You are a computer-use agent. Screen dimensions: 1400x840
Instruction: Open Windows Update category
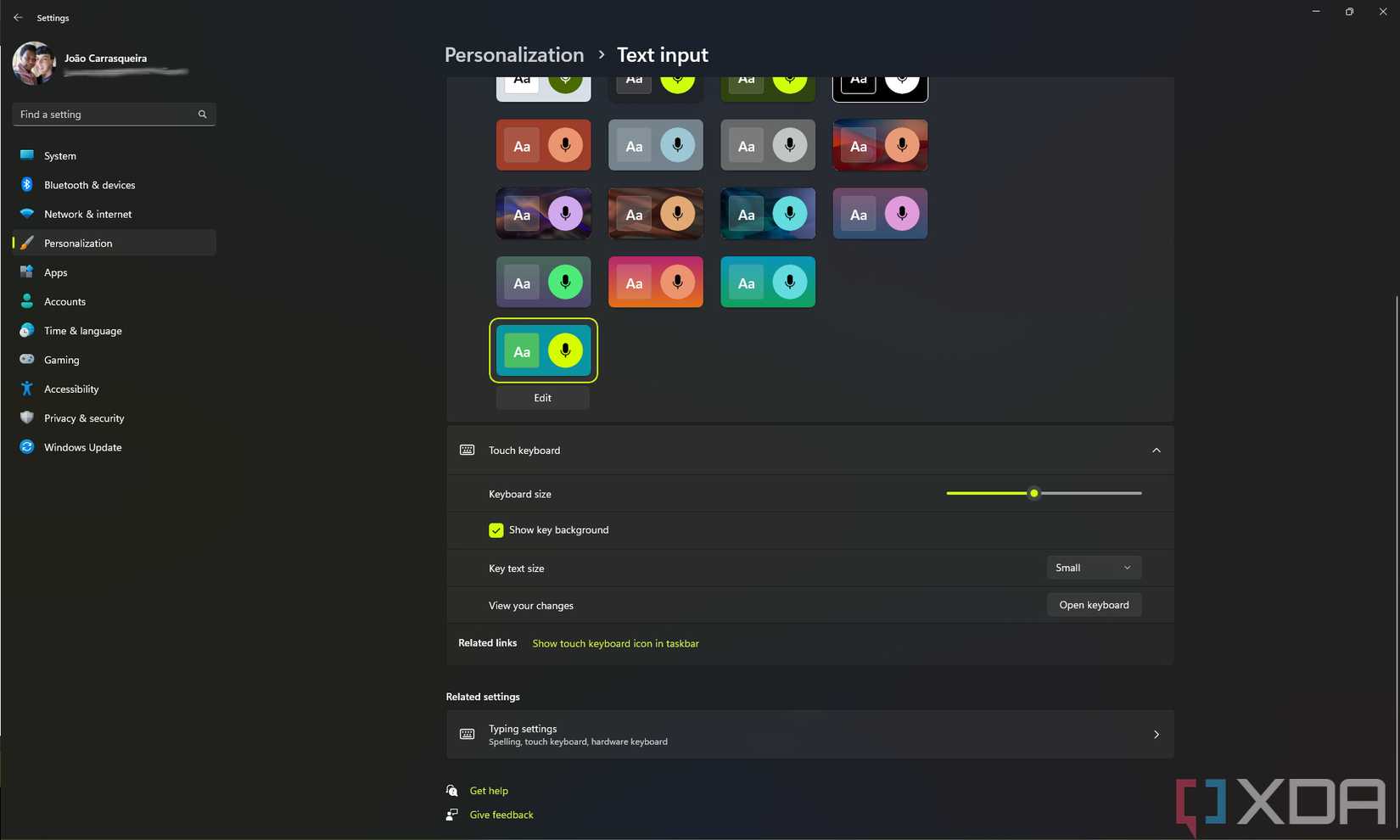pos(115,447)
